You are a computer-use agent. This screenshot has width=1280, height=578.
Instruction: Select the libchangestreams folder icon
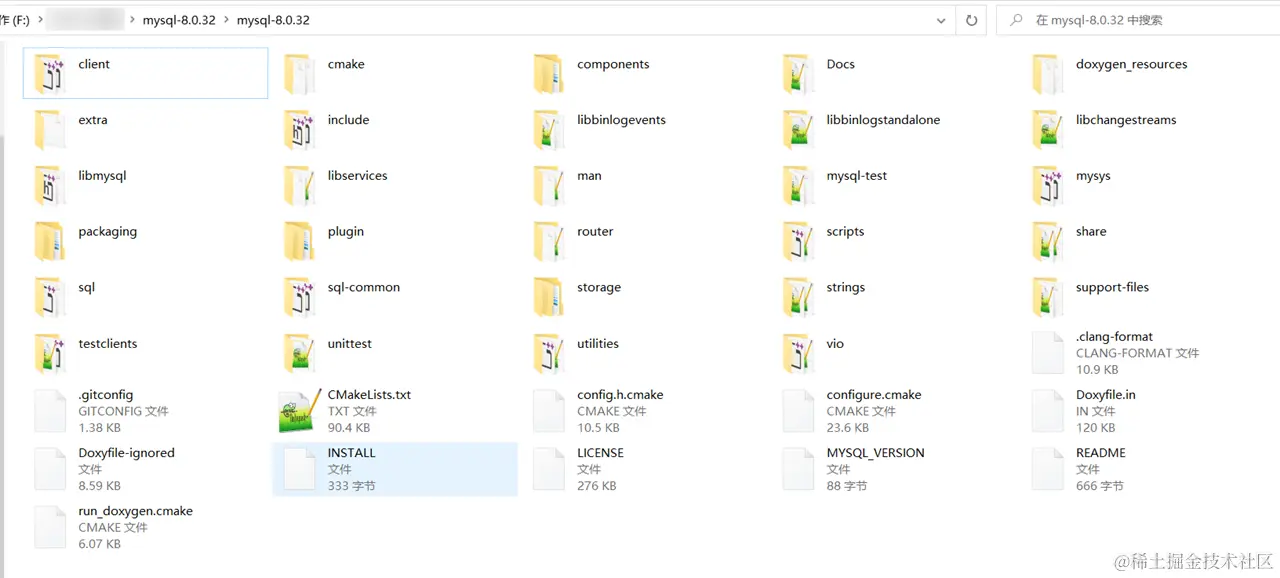coord(1048,130)
